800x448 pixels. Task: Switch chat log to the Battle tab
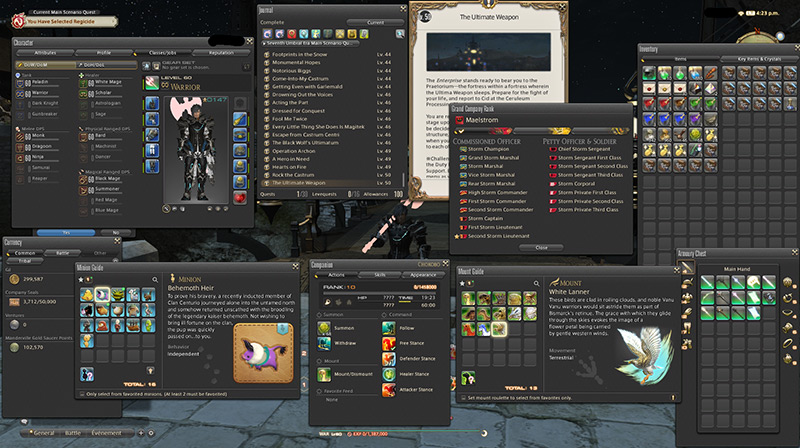[x=73, y=433]
